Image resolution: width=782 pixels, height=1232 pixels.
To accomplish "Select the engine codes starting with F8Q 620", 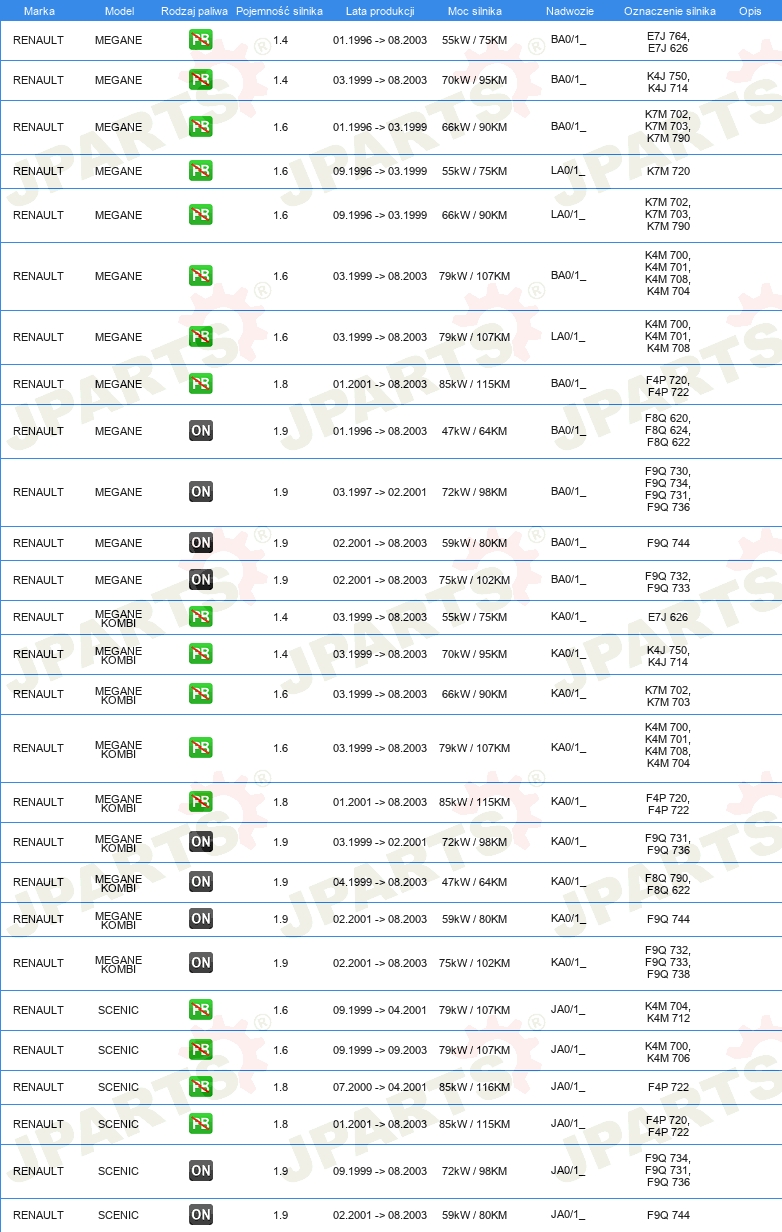I will click(668, 430).
